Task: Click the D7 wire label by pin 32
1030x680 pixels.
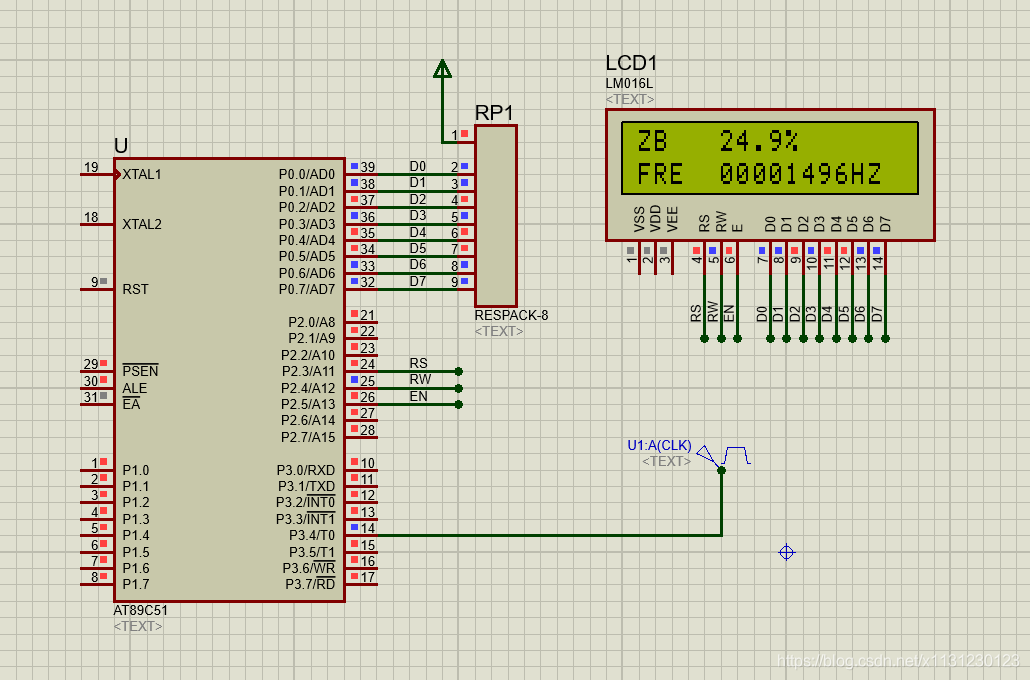Action: point(418,281)
